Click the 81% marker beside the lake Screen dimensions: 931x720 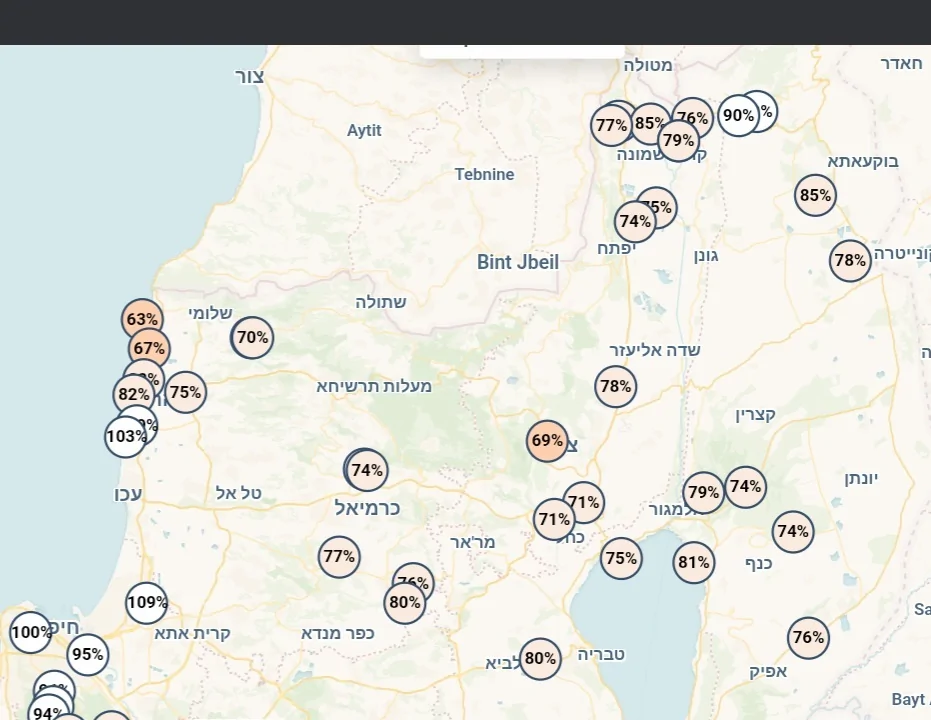tap(693, 563)
